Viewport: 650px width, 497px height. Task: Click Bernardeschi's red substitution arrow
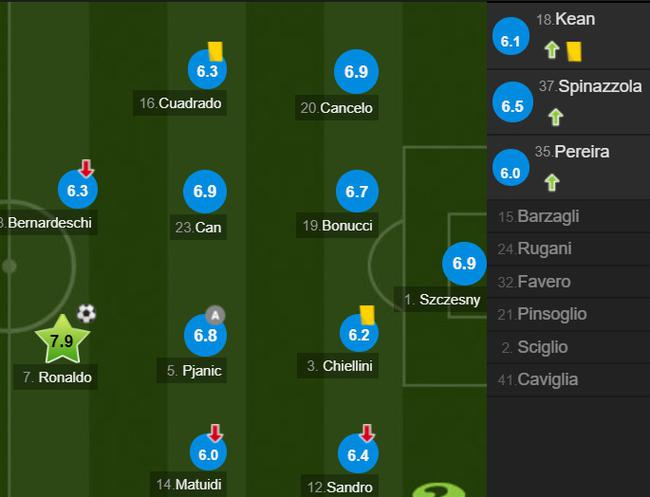click(x=86, y=168)
